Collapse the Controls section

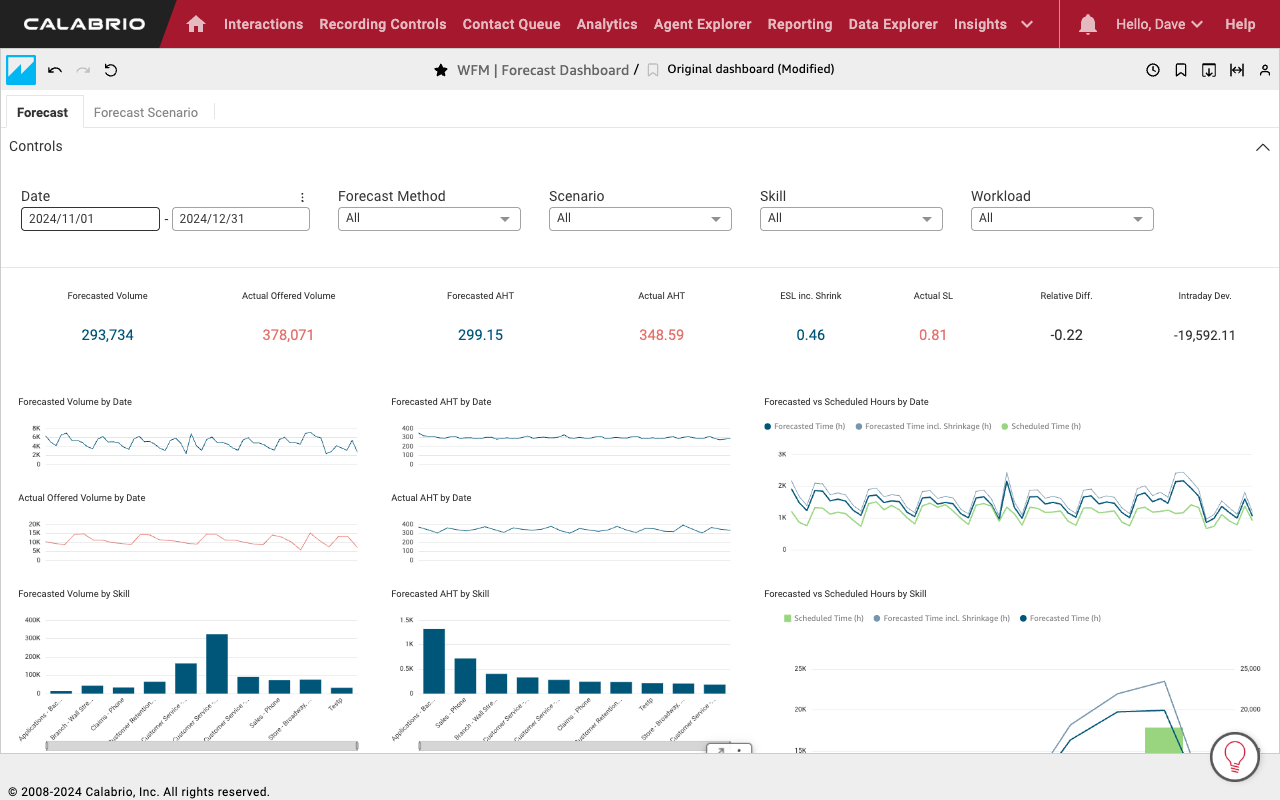click(x=1262, y=147)
